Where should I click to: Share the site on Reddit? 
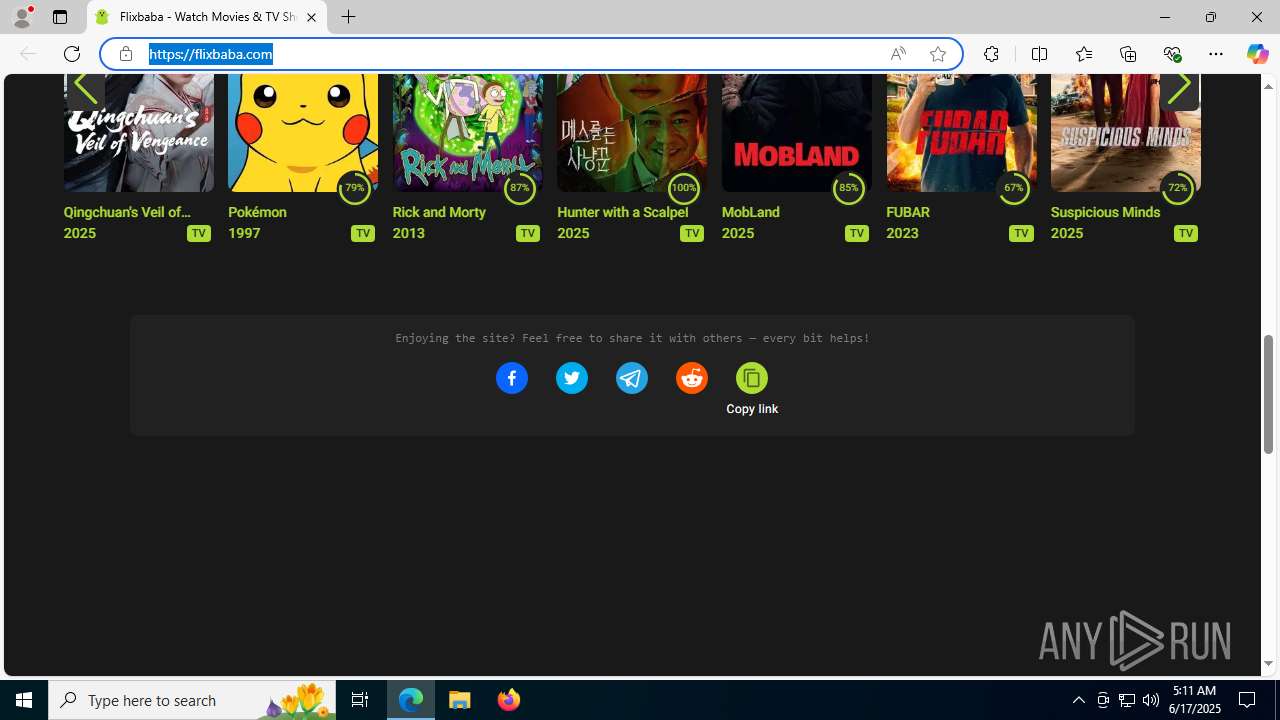692,378
